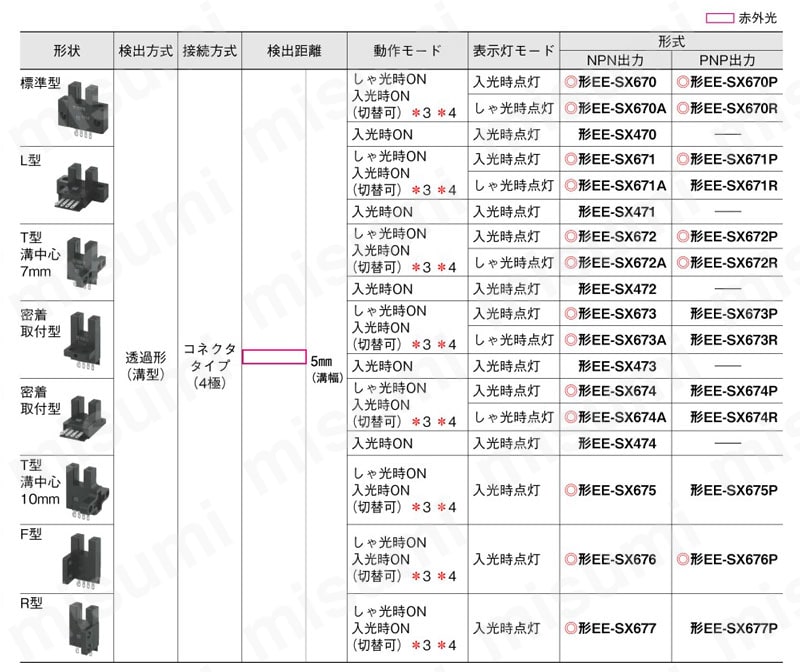Select model 形EE-SX676
Viewport: 800px width, 672px height.
617,559
